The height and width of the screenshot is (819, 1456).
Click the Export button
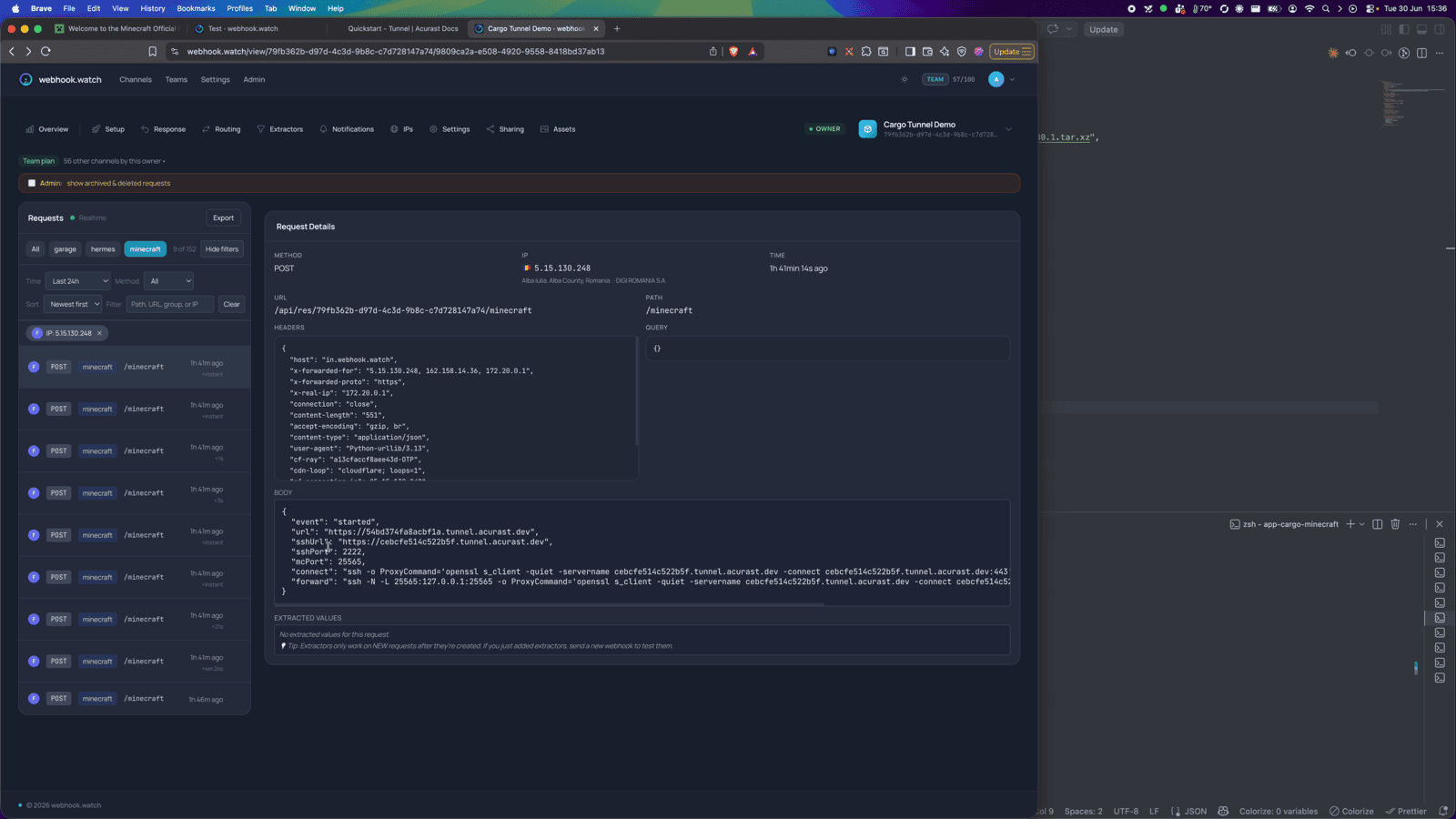(223, 217)
